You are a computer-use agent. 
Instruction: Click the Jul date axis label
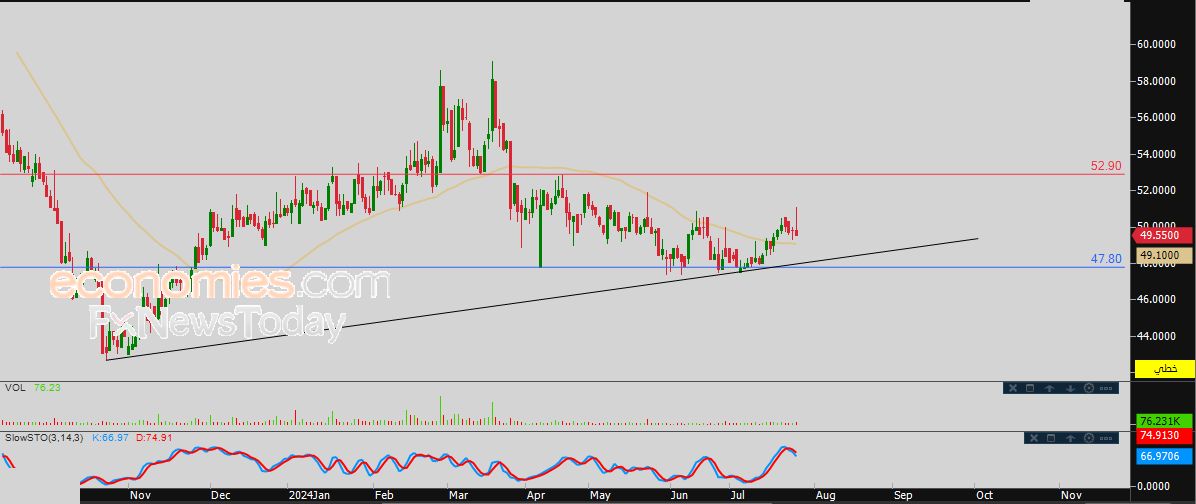(x=738, y=495)
